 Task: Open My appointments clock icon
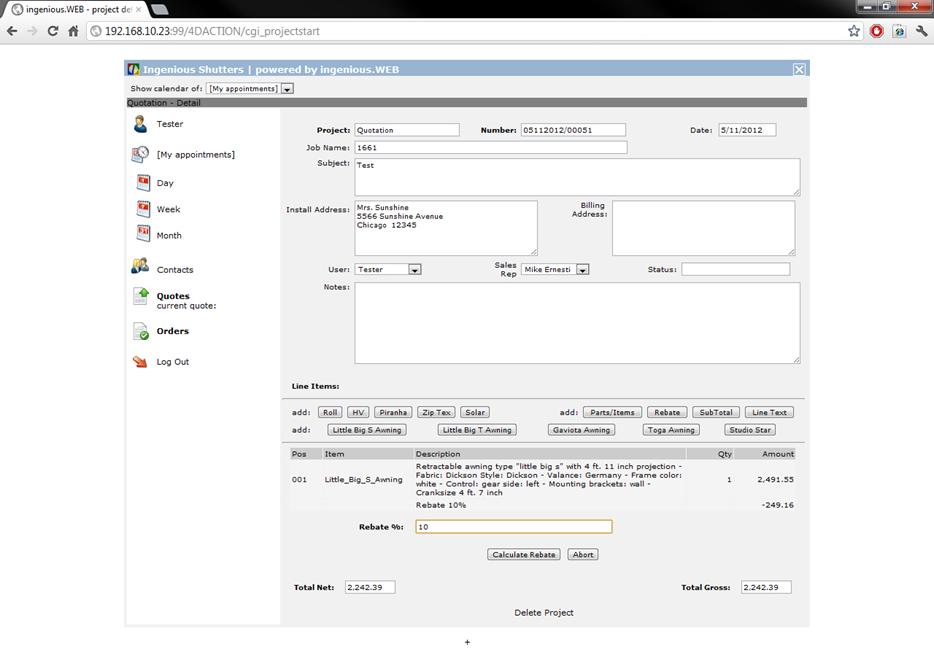click(x=141, y=155)
